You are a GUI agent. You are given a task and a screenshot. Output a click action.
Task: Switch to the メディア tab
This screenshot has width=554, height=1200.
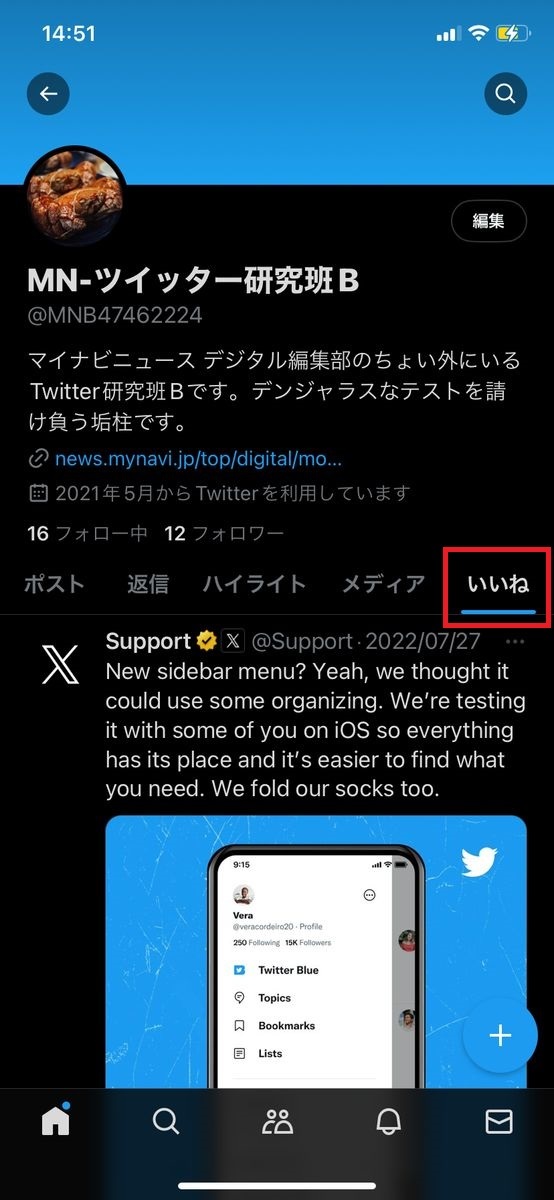(384, 584)
